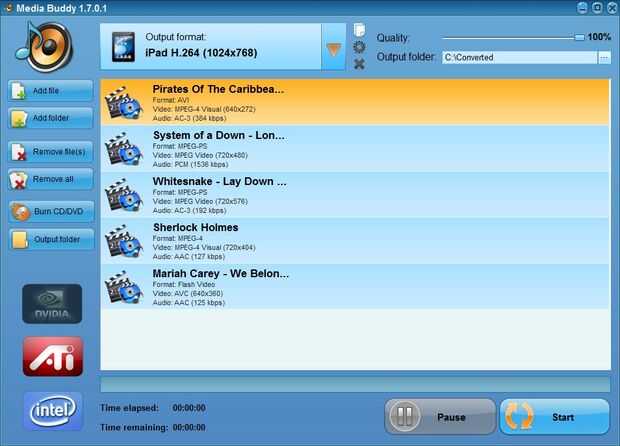Open the output format dropdown arrow
The height and width of the screenshot is (446, 620).
click(x=334, y=49)
